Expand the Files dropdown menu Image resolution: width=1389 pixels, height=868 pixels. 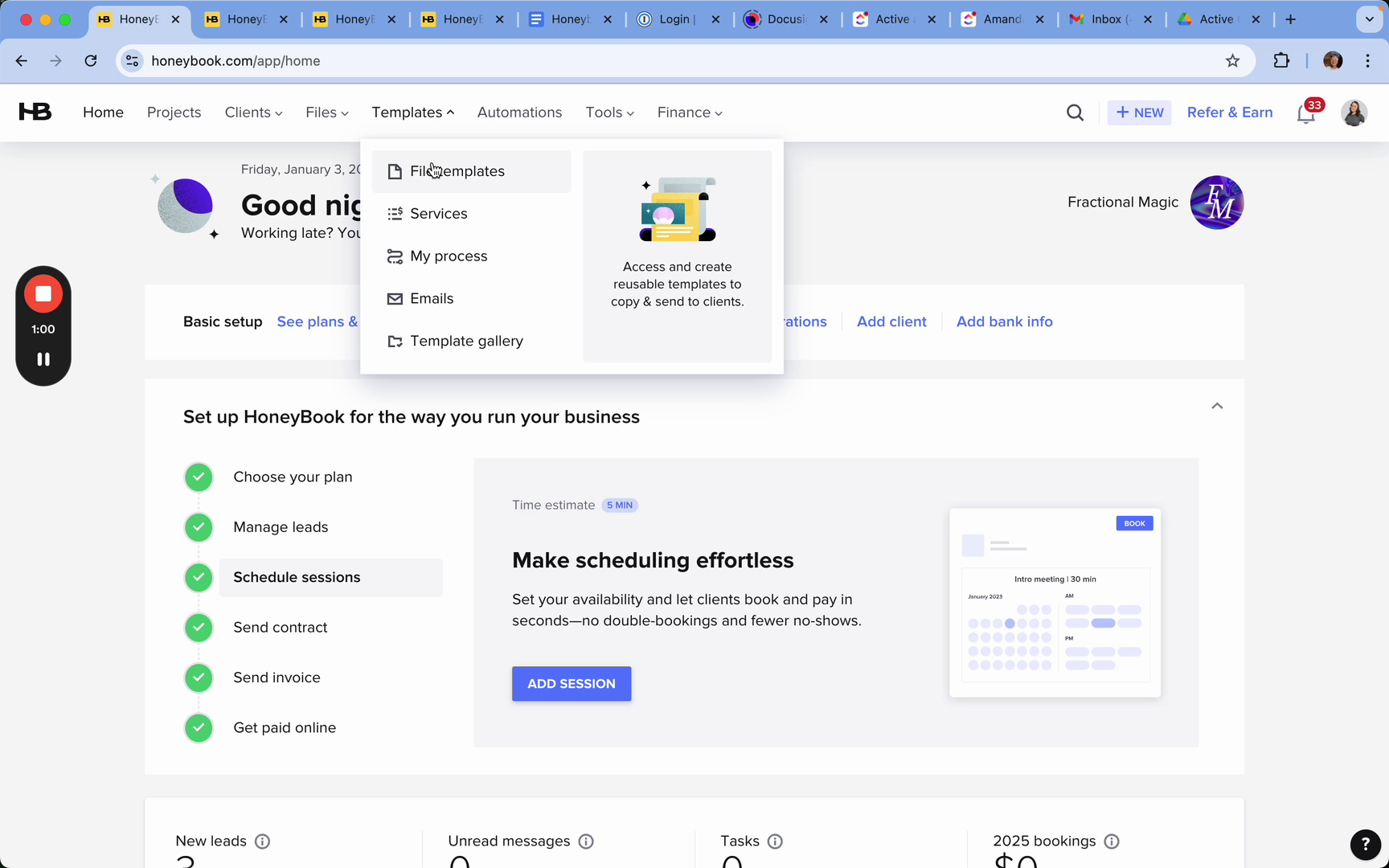pyautogui.click(x=327, y=113)
